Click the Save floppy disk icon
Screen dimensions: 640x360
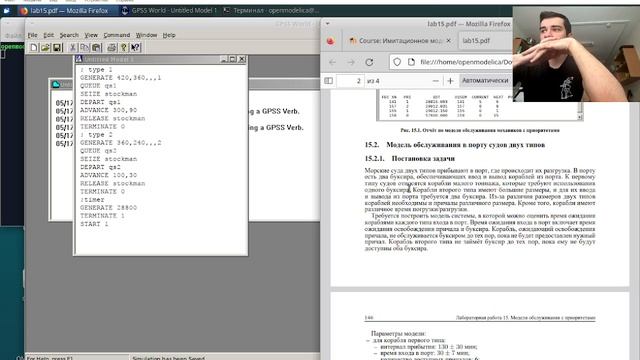57,48
